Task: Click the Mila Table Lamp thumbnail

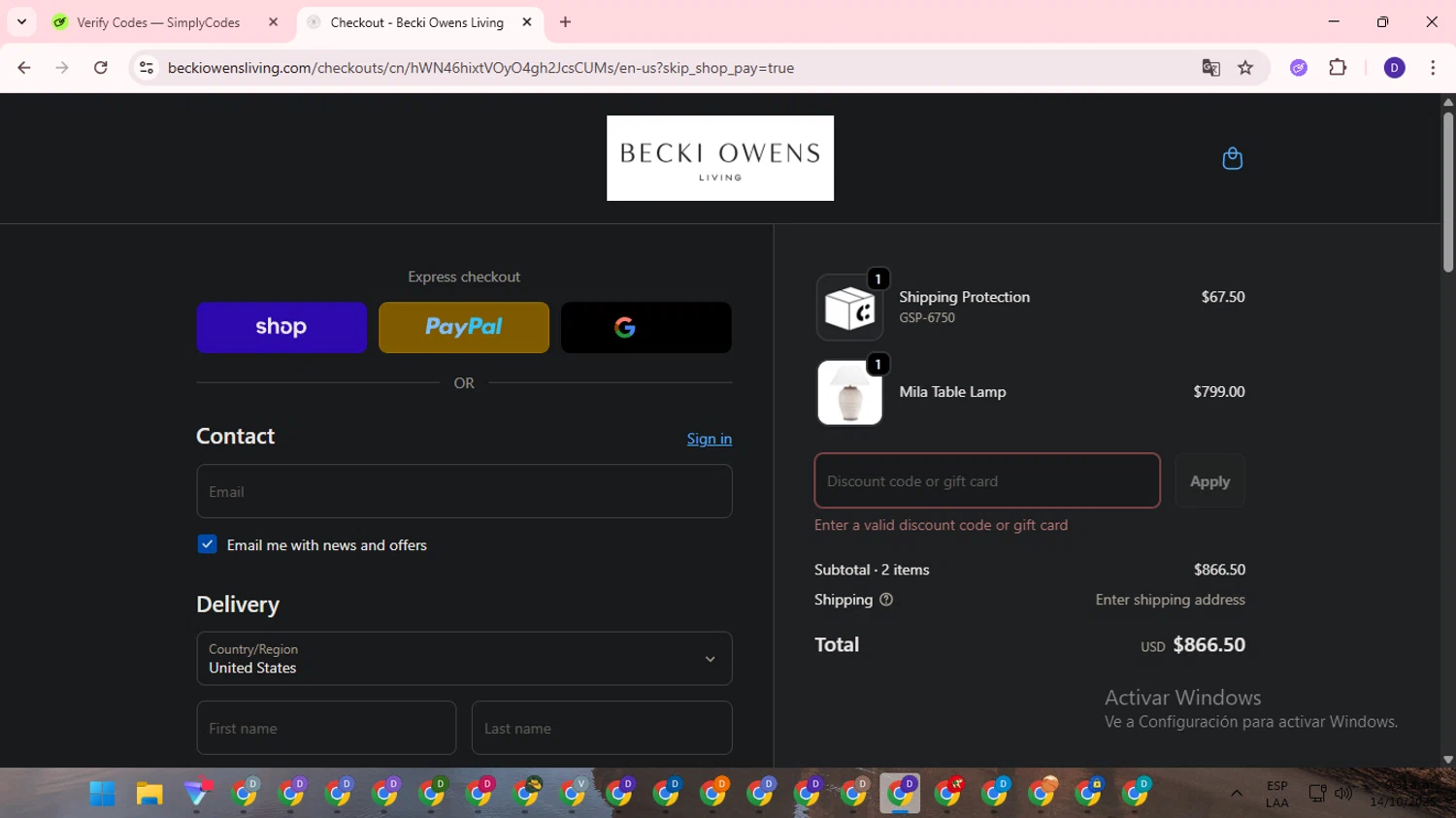Action: [x=849, y=392]
